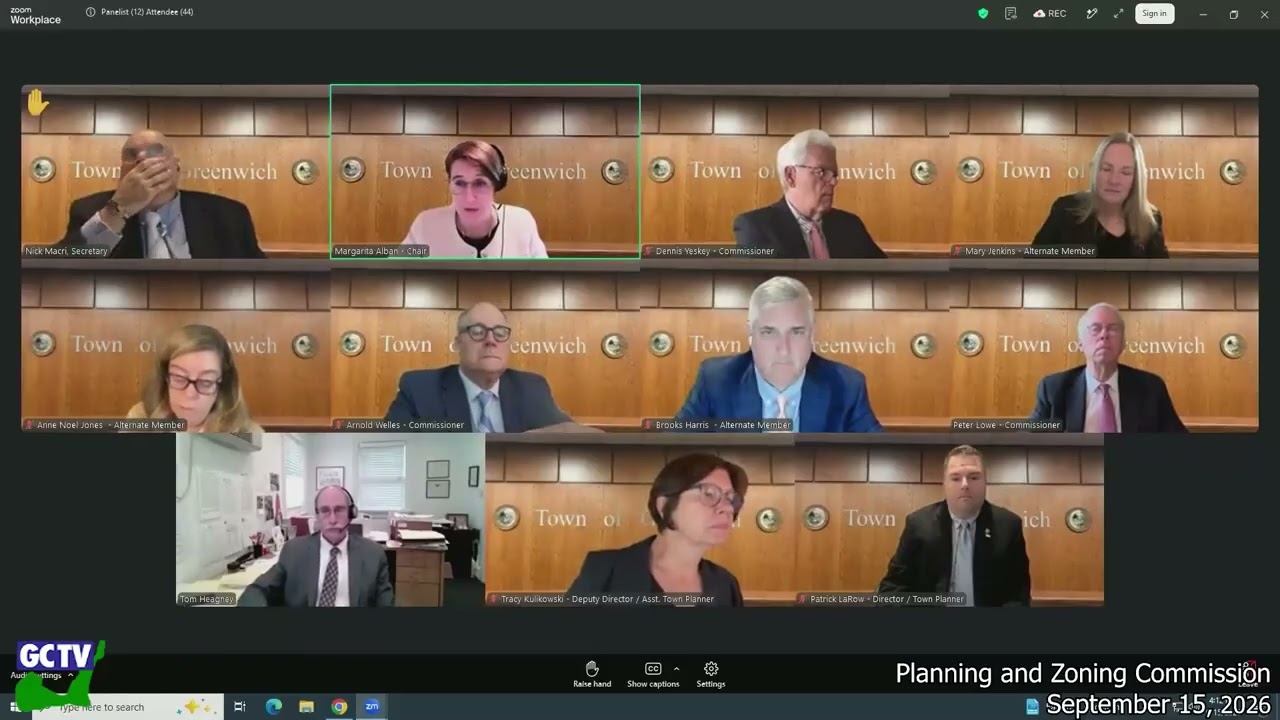Select Dennis Yeskey Commissioner video tile
Image resolution: width=1280 pixels, height=720 pixels.
795,172
